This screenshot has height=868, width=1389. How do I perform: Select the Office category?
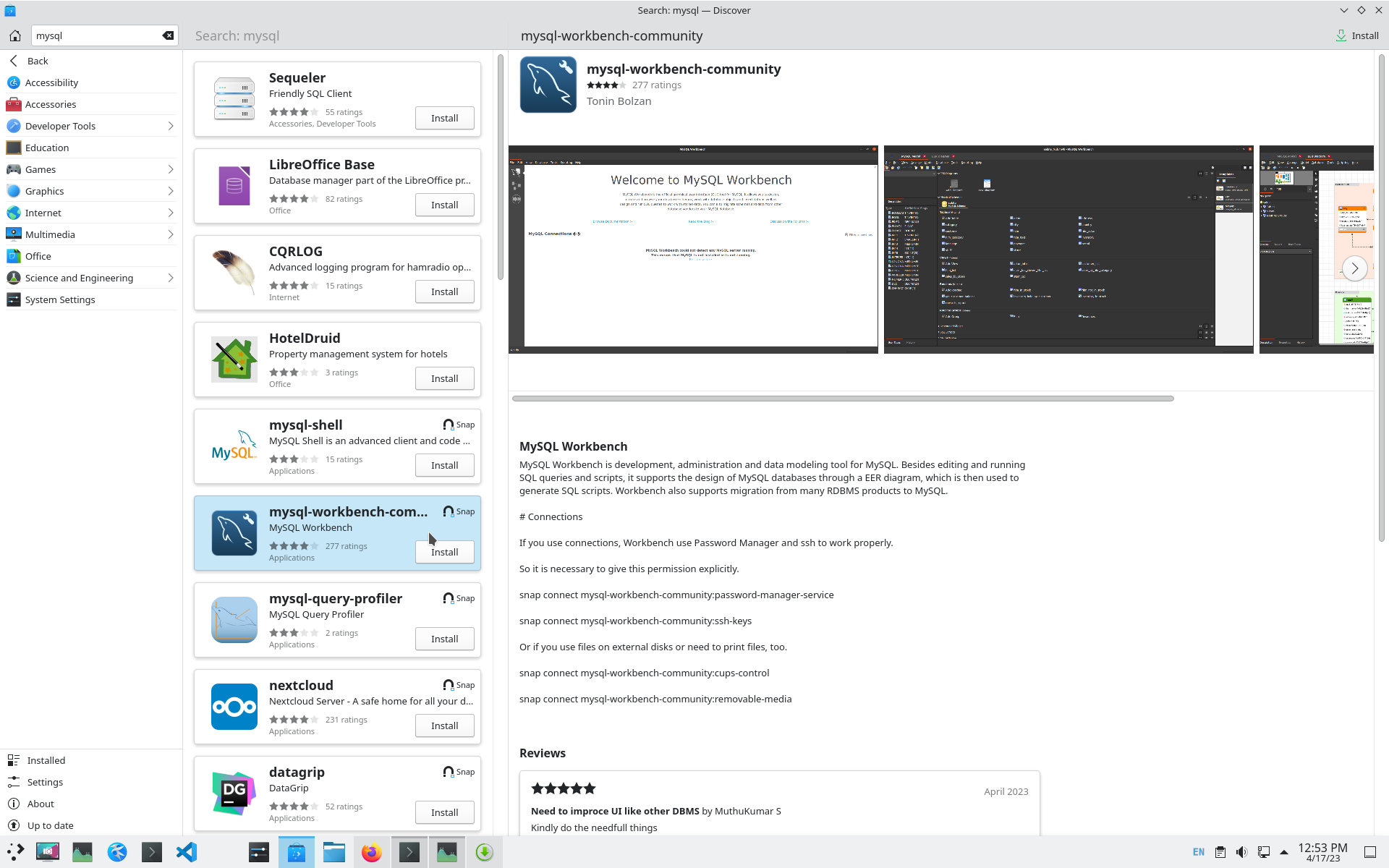point(38,256)
